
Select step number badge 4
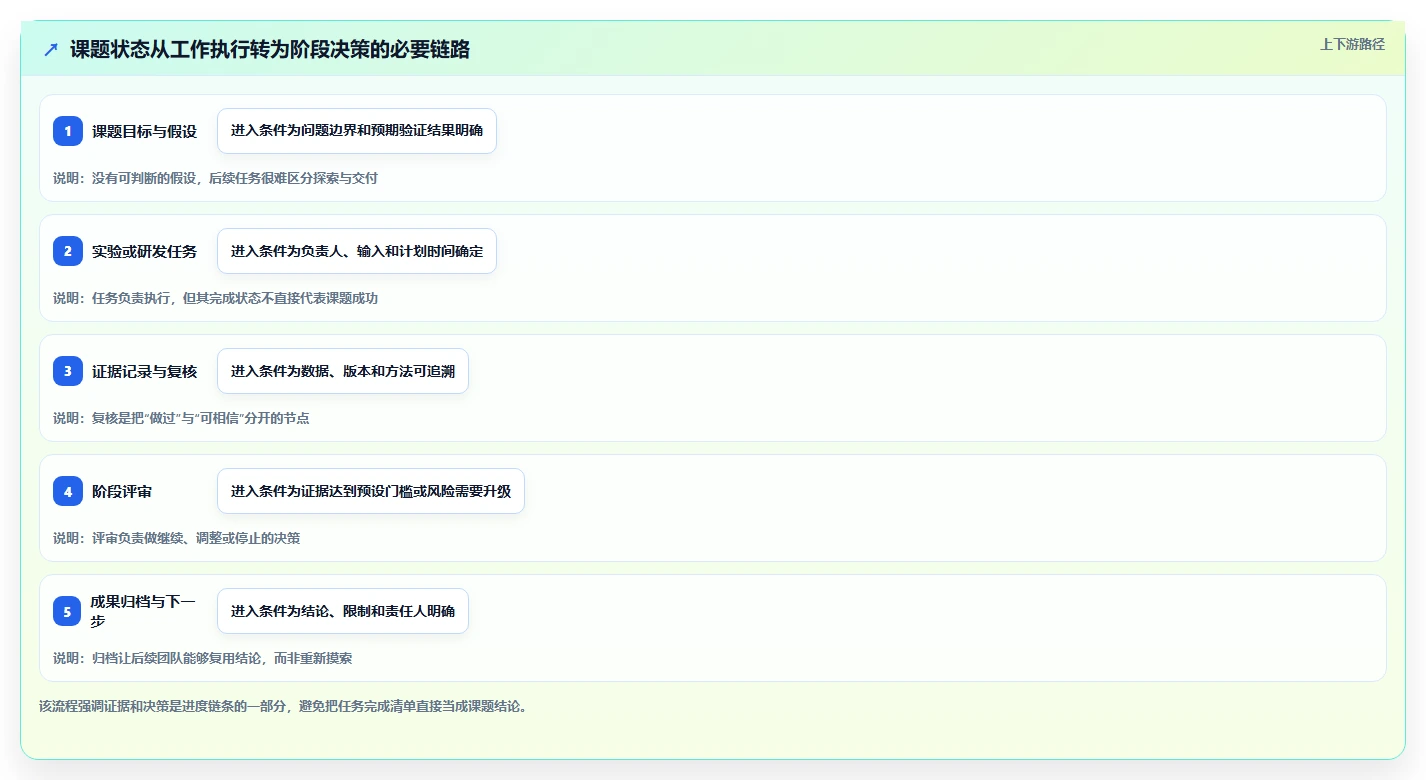(x=68, y=491)
